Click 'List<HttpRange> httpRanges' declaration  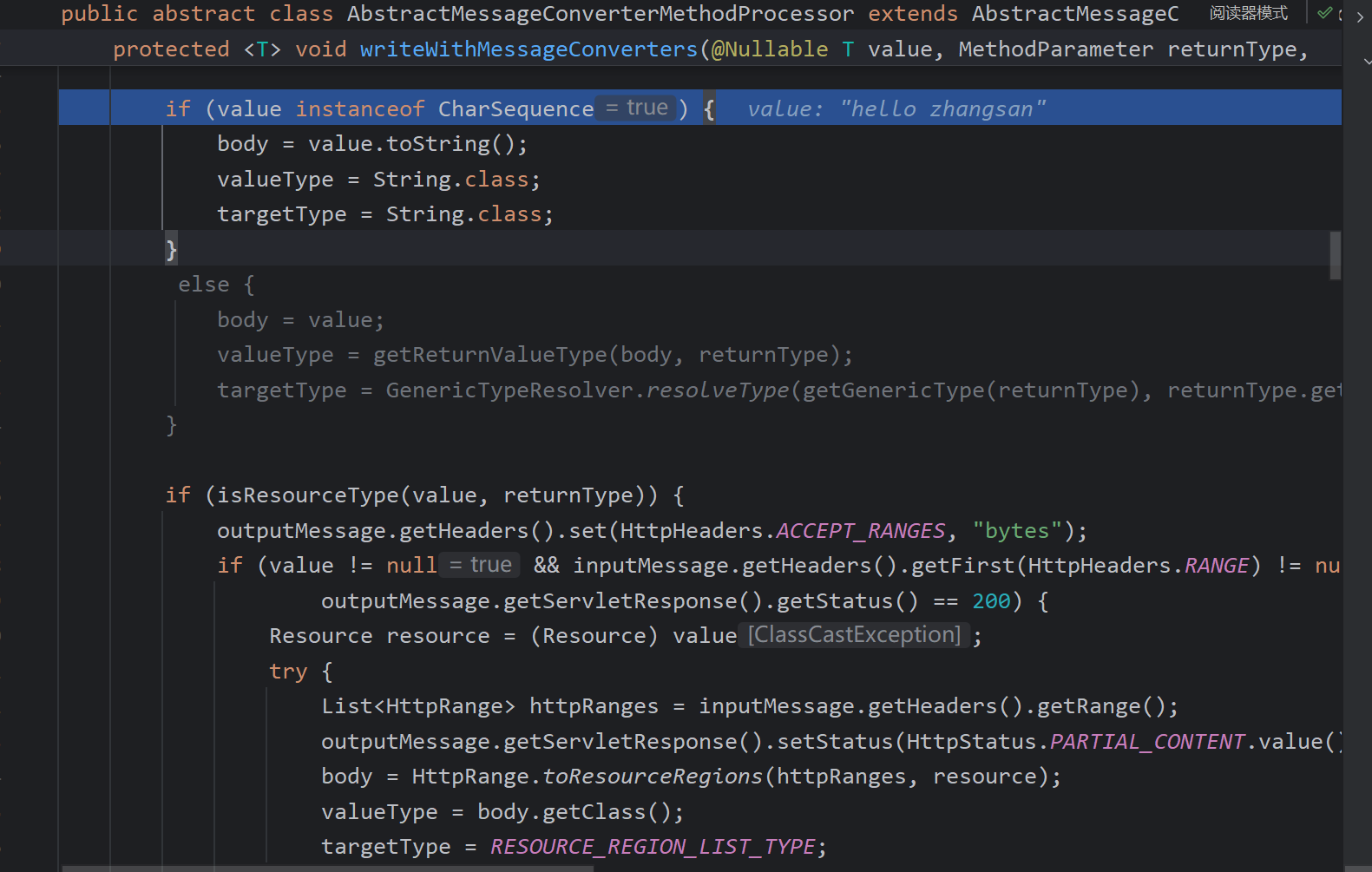coord(490,706)
